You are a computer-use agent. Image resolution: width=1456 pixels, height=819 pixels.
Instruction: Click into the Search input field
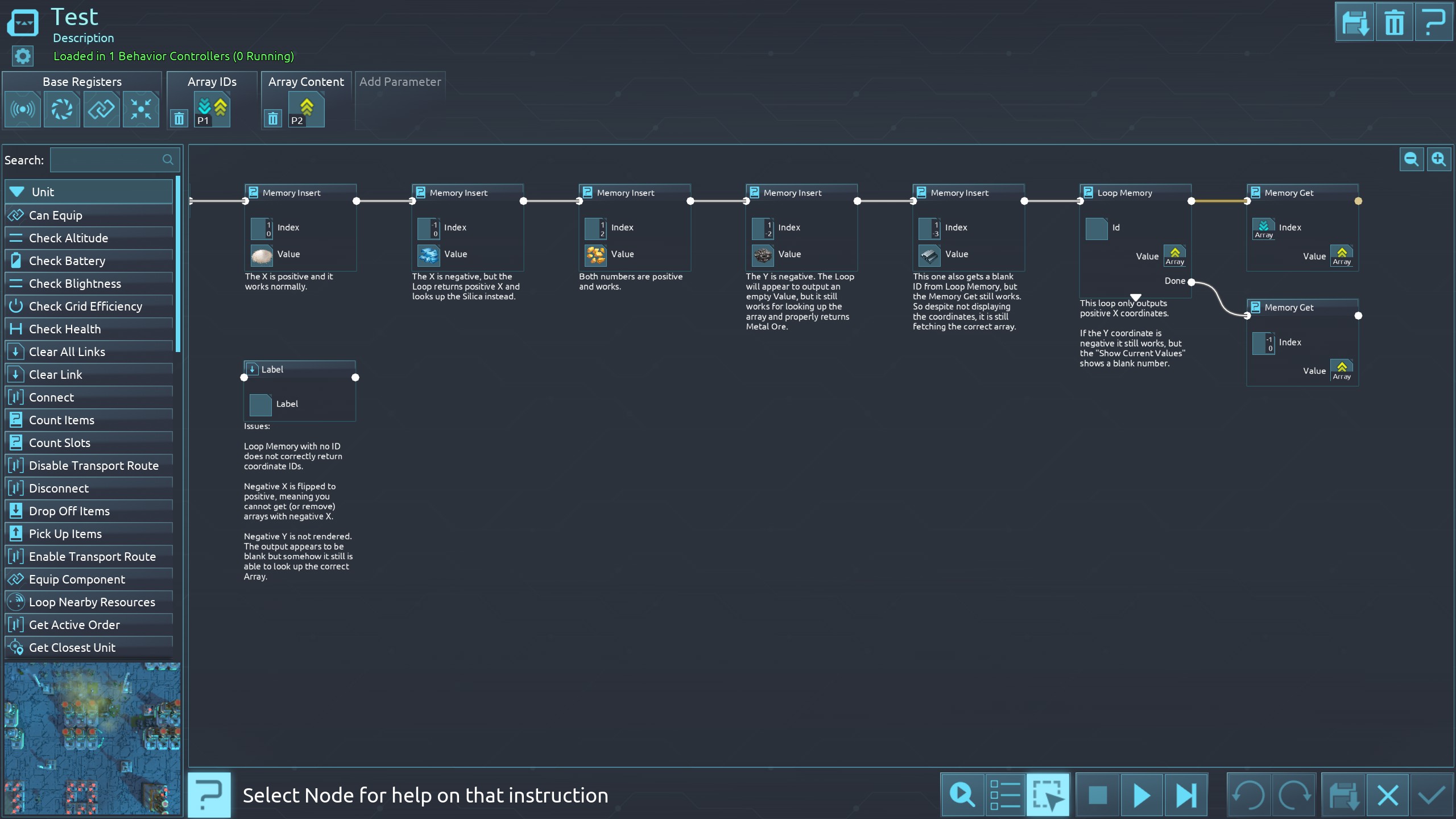108,160
